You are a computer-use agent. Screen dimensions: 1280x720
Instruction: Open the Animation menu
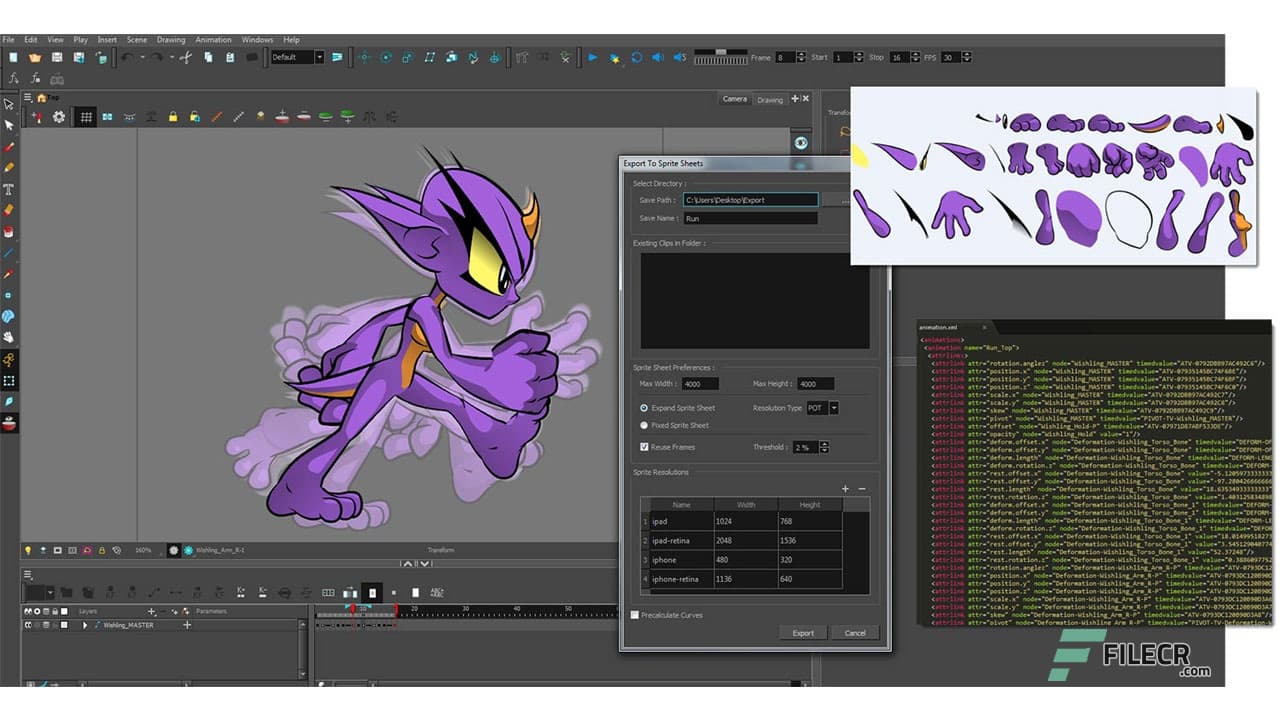point(213,39)
